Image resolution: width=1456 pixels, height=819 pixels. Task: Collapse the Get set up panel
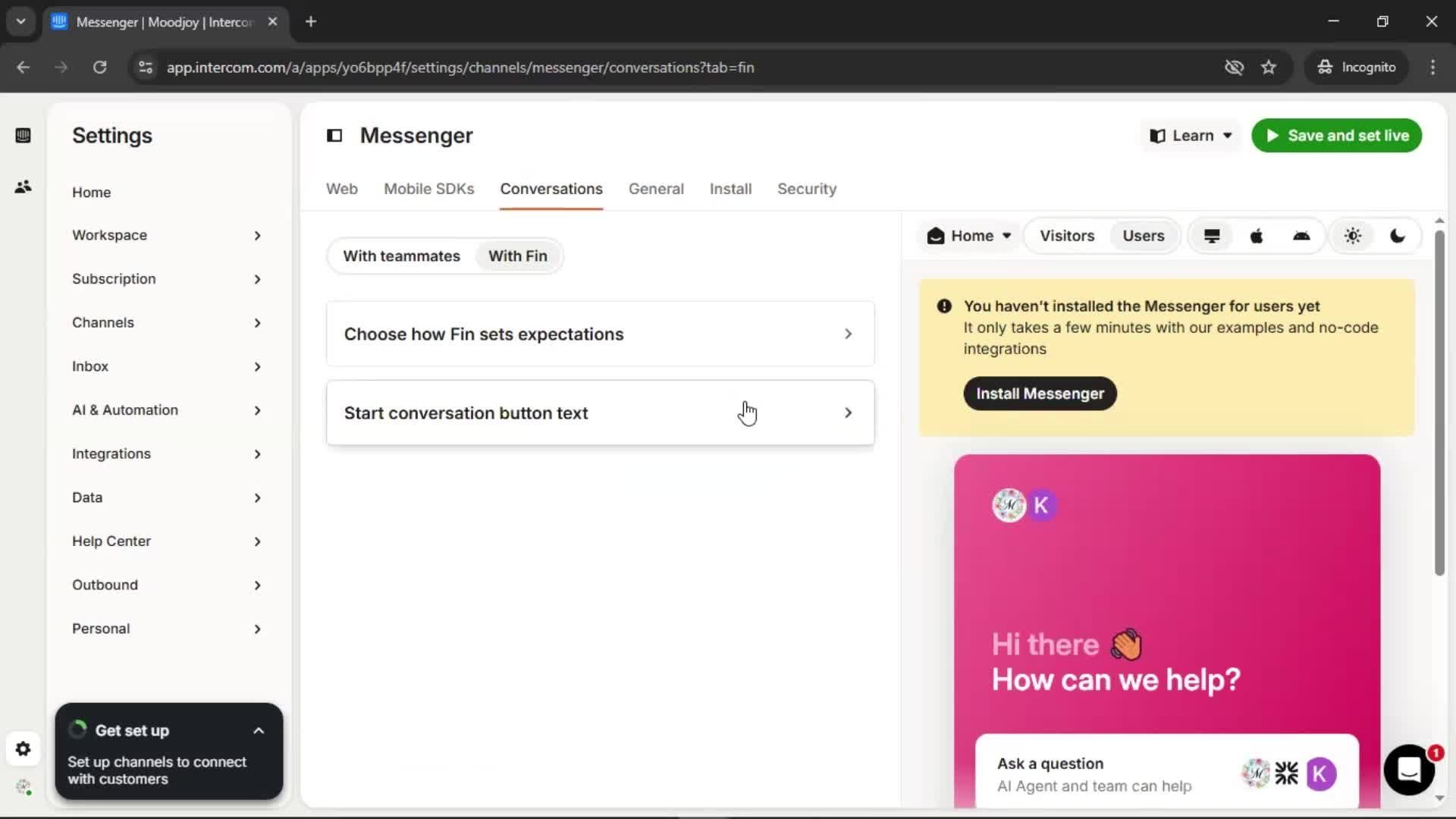[259, 731]
